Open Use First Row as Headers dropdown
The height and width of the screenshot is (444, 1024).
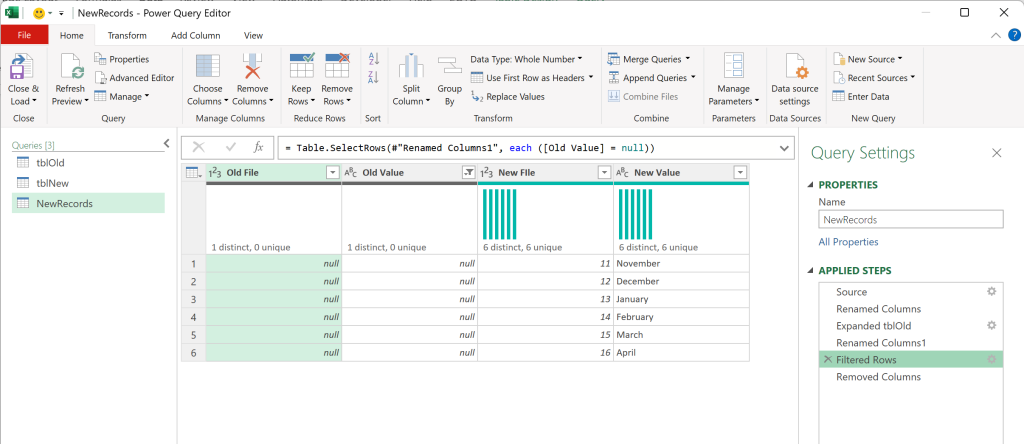[x=591, y=78]
